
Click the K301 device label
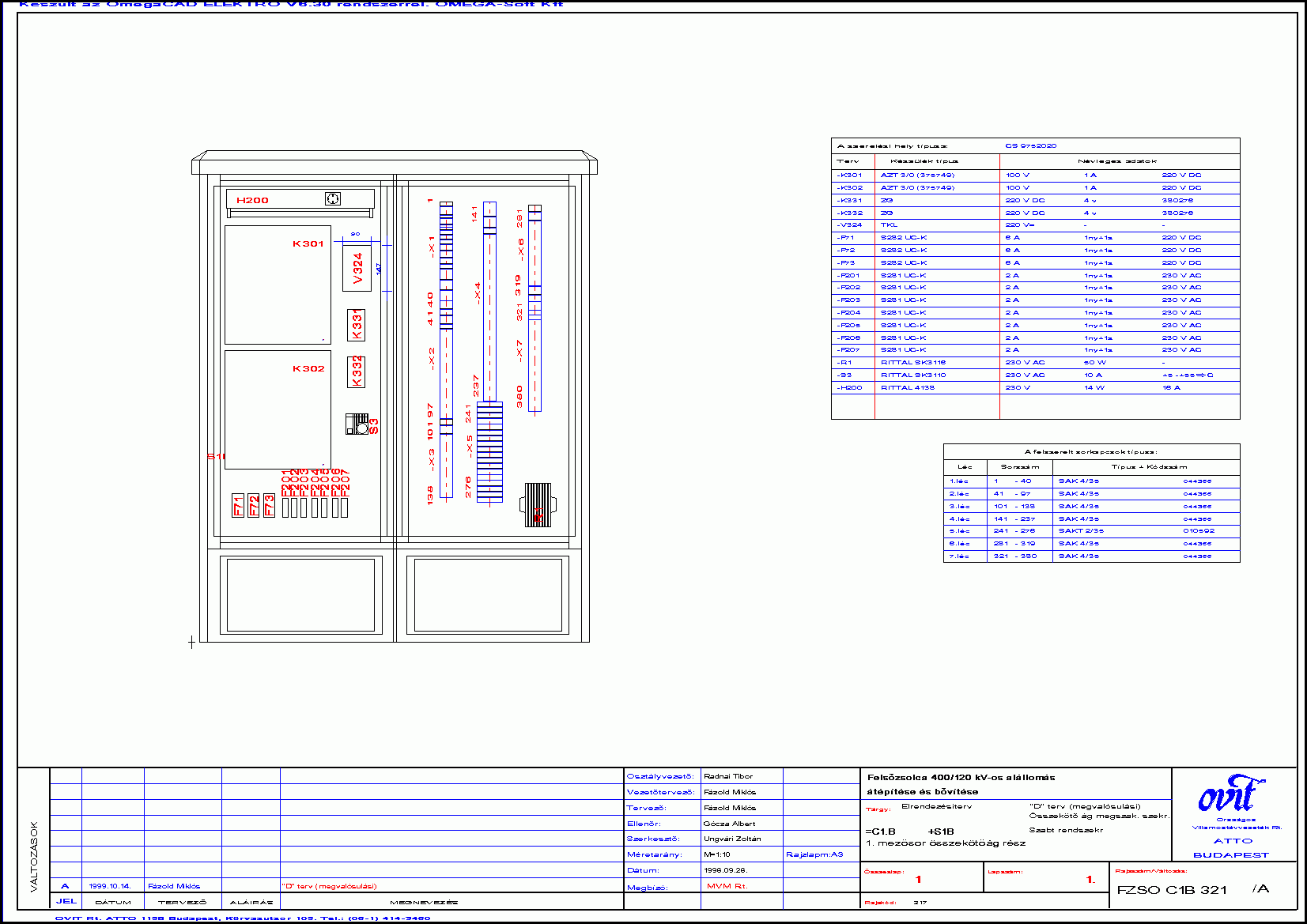pyautogui.click(x=308, y=243)
